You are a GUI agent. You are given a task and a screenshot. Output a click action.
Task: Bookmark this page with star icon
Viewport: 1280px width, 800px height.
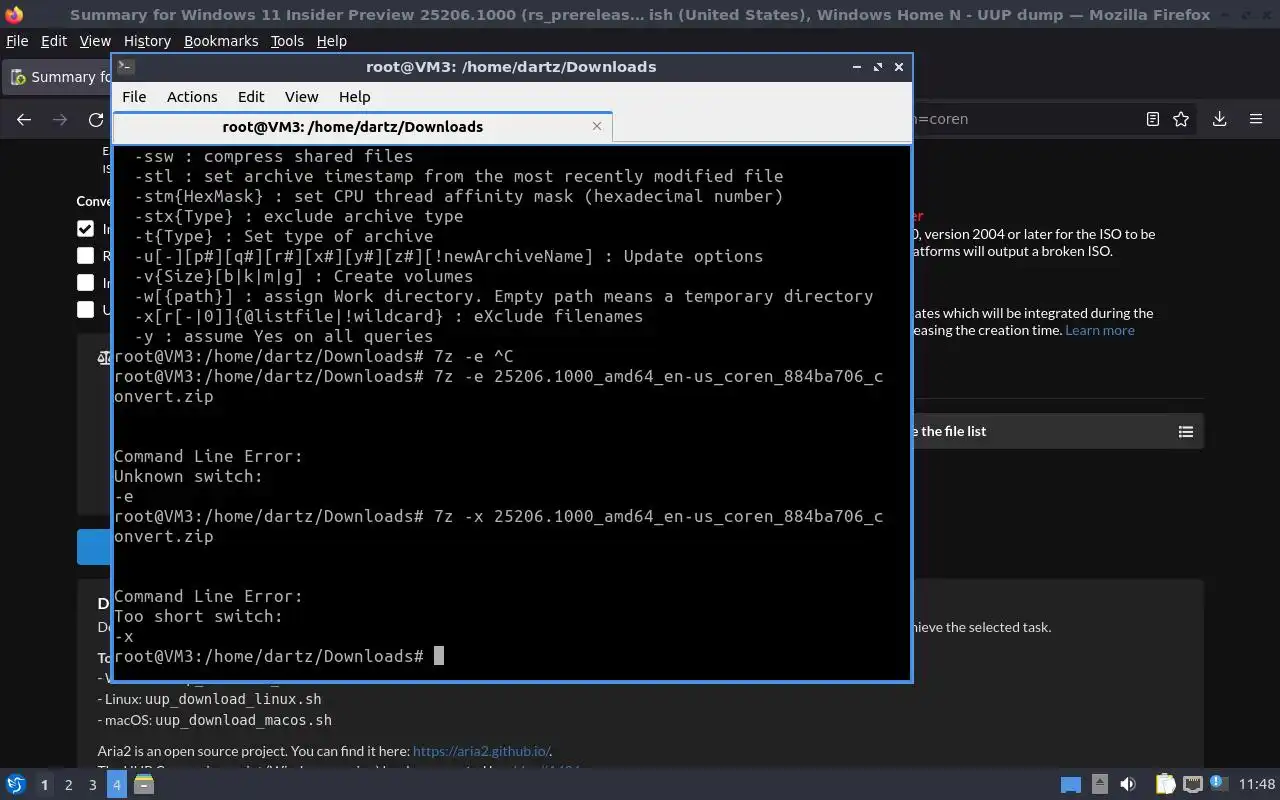click(1181, 119)
